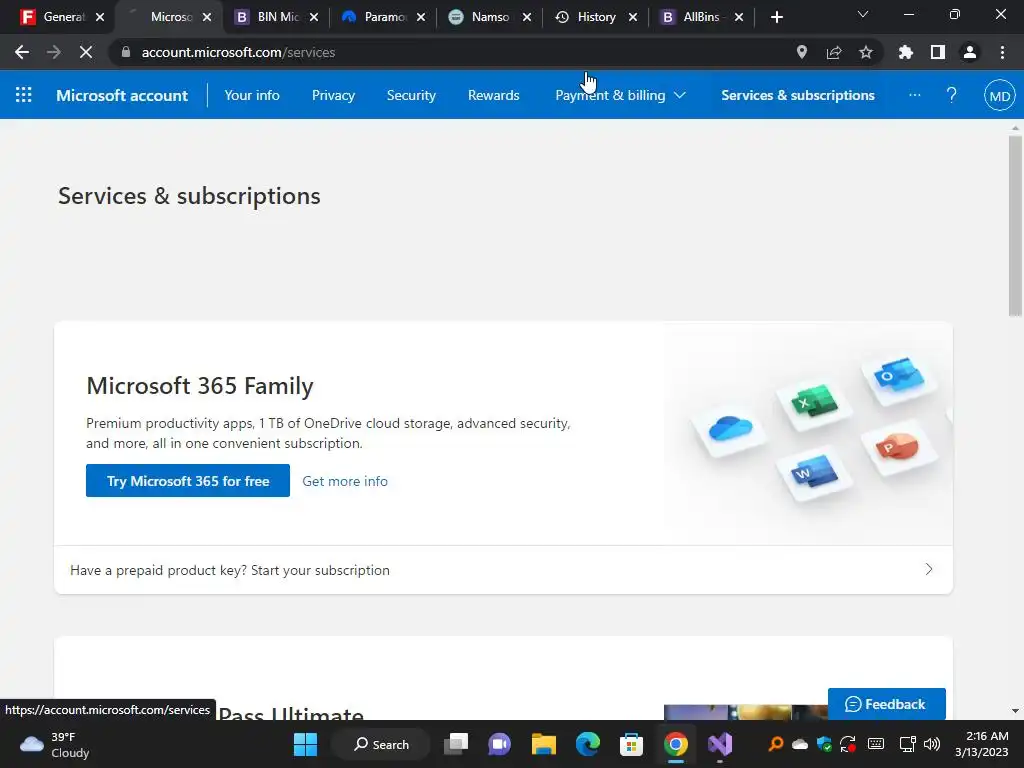The image size is (1024, 768).
Task: Open a new browser tab
Action: click(x=776, y=17)
